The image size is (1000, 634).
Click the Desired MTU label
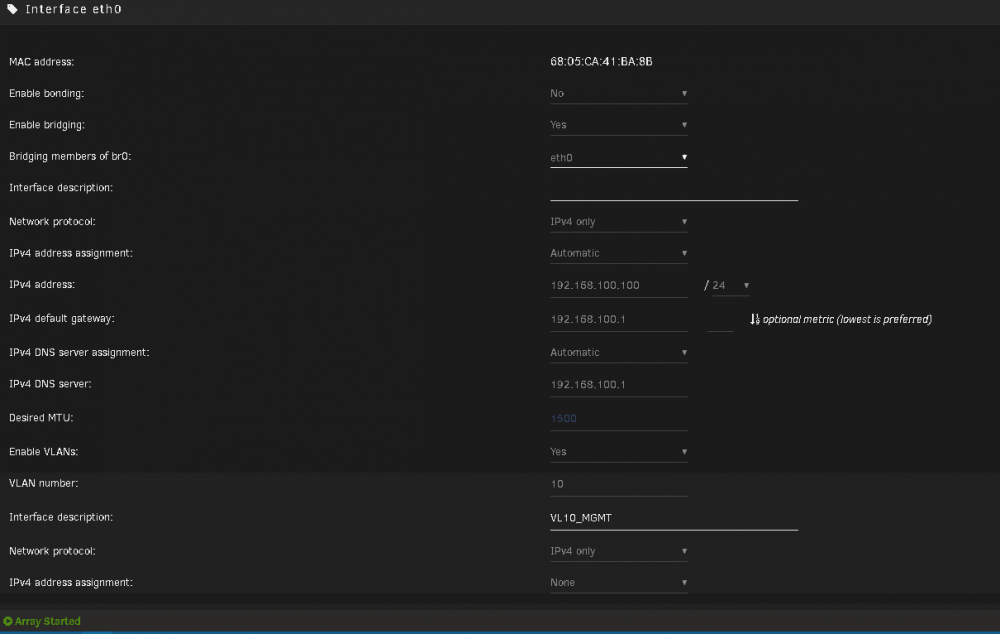41,418
